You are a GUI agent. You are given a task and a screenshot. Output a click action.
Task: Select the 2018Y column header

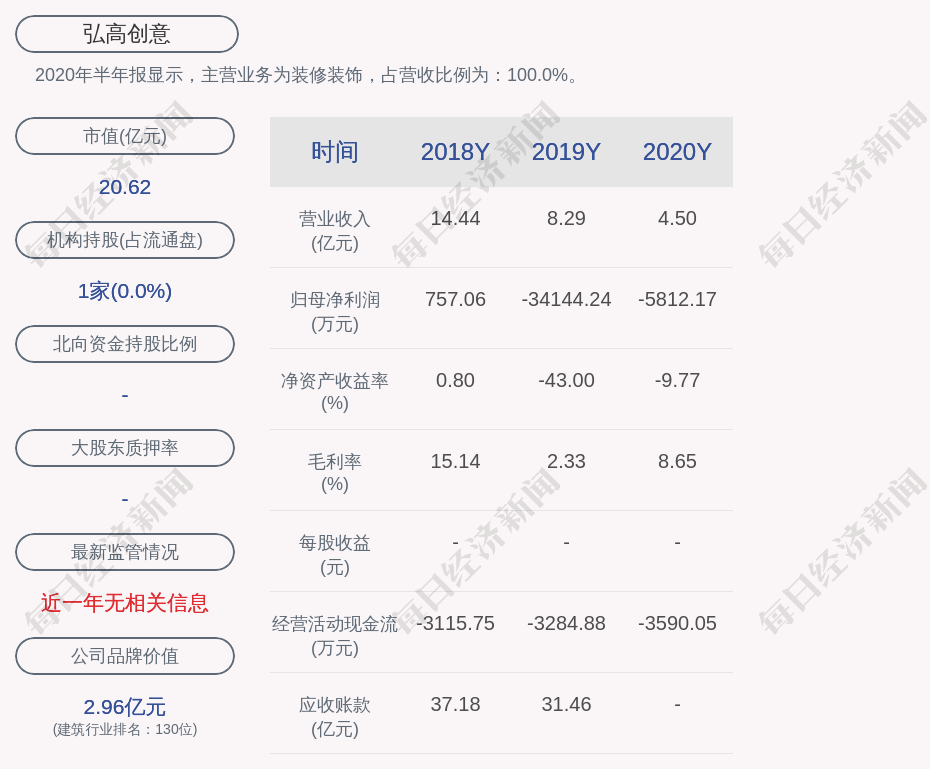click(455, 152)
